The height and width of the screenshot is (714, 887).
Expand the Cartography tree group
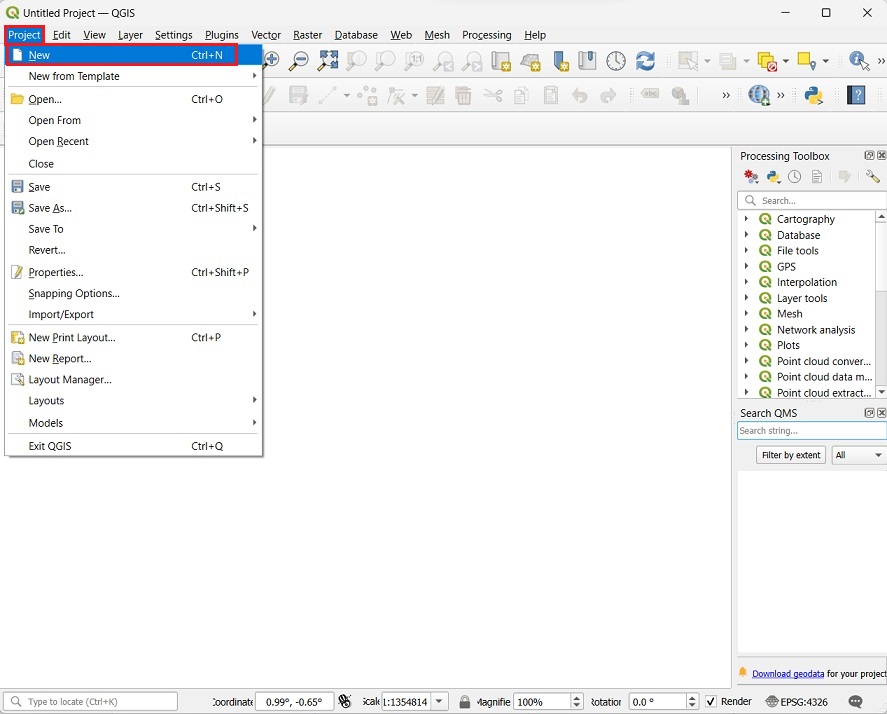tap(746, 219)
